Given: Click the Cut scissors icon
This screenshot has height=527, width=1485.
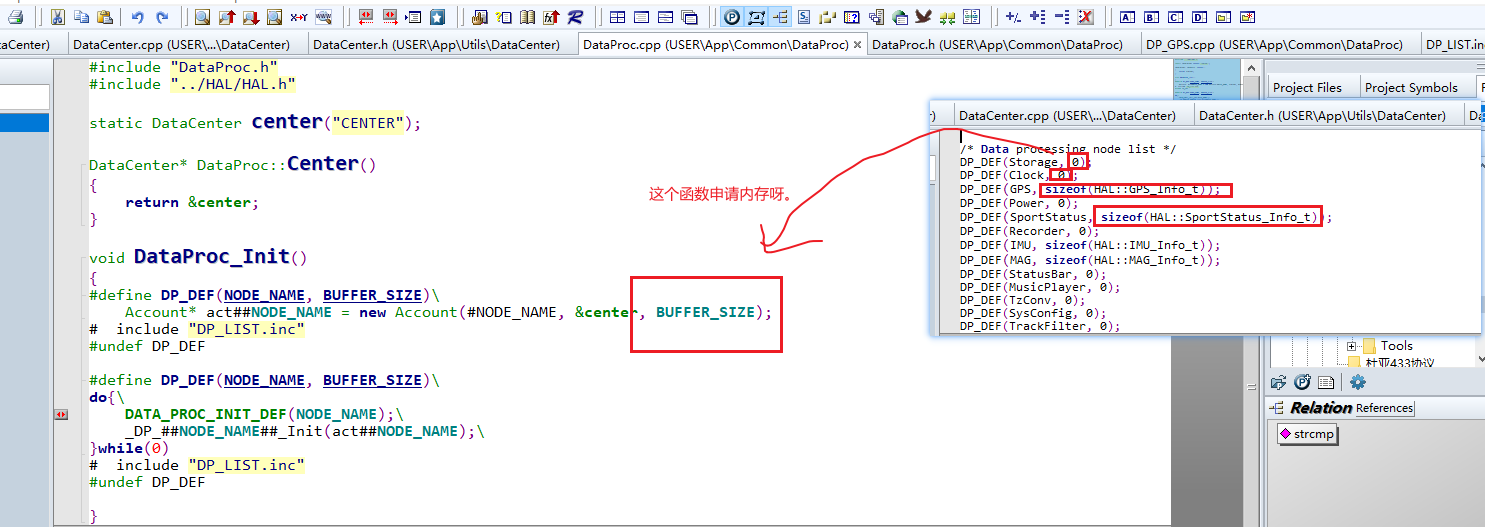Looking at the screenshot, I should [x=58, y=17].
